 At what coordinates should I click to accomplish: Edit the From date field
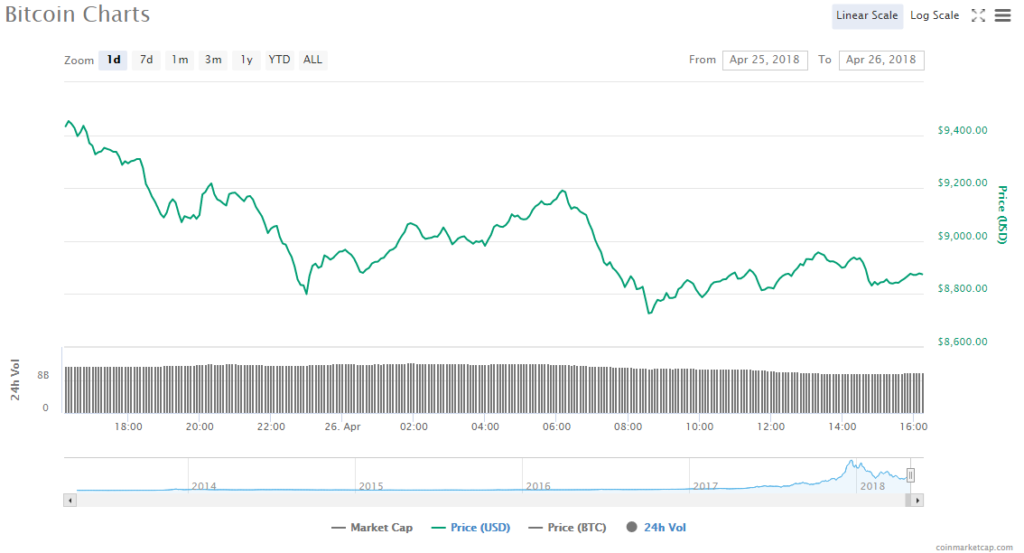click(x=765, y=60)
